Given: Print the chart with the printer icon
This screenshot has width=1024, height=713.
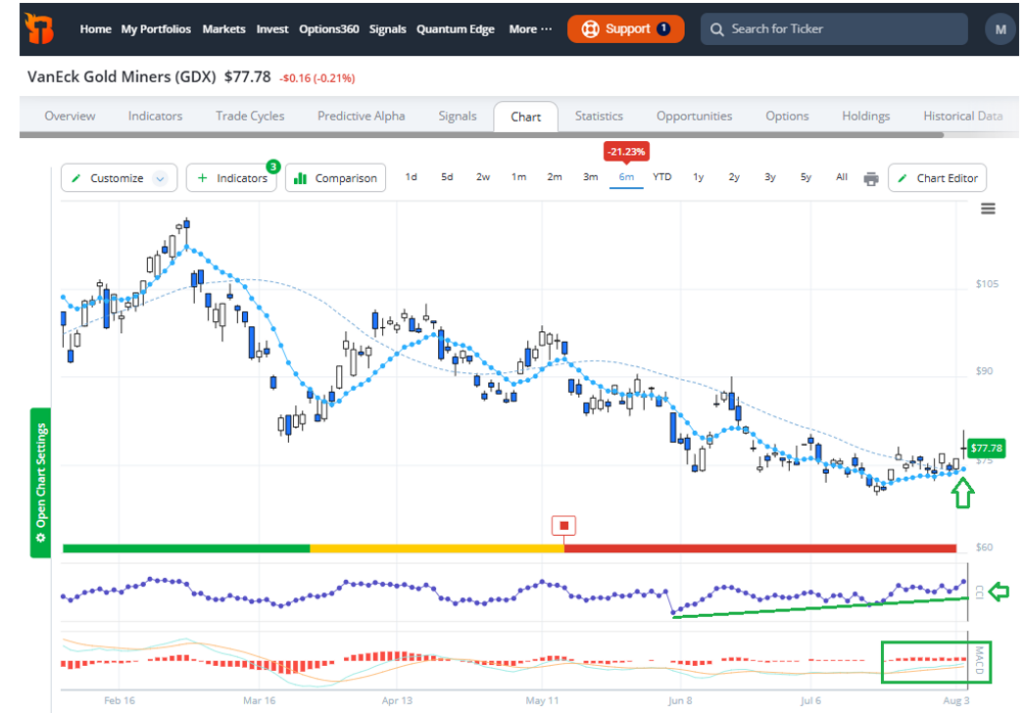Looking at the screenshot, I should (x=871, y=178).
